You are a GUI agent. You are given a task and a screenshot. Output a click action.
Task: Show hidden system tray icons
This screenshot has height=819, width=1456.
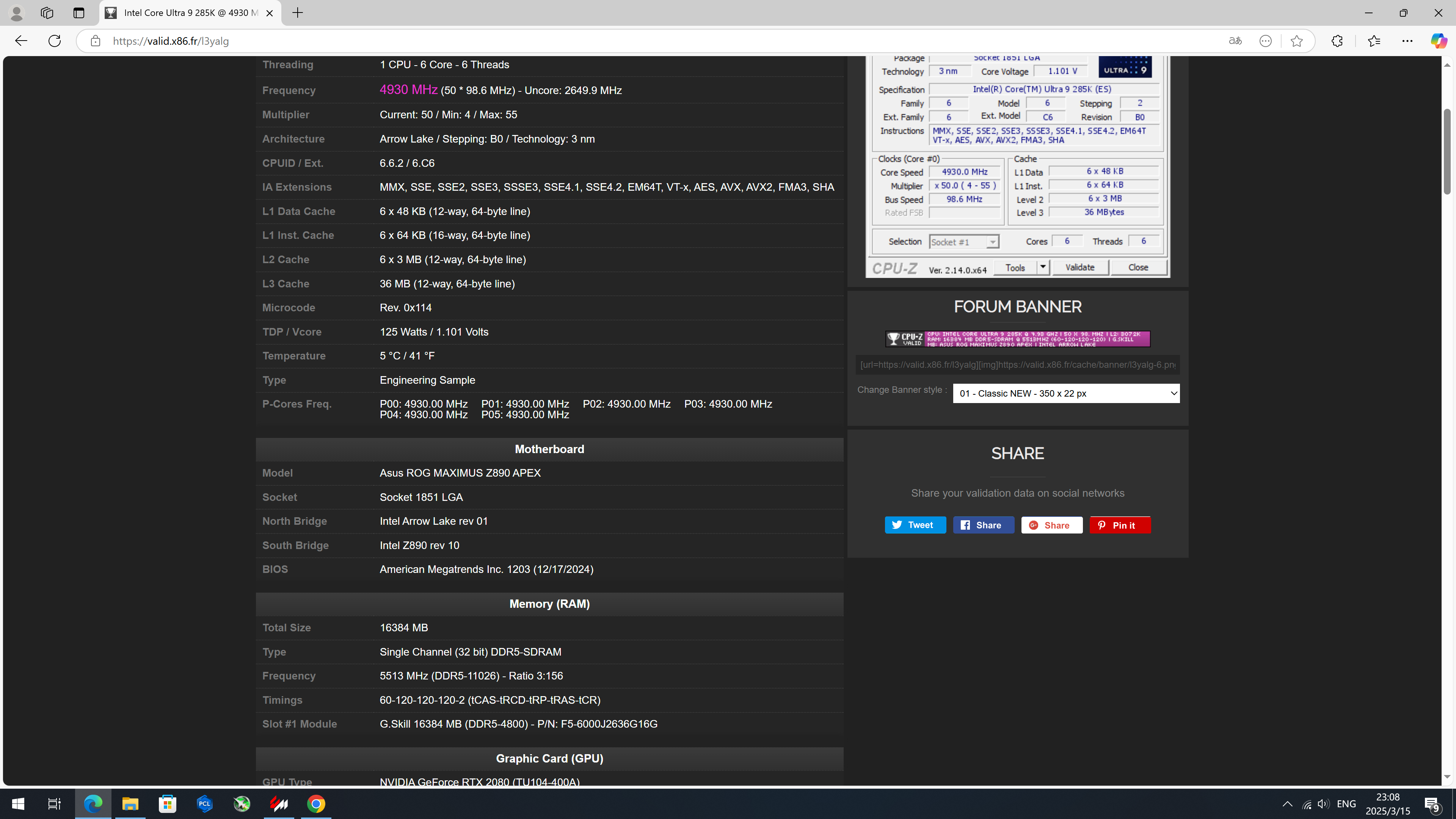(1287, 804)
